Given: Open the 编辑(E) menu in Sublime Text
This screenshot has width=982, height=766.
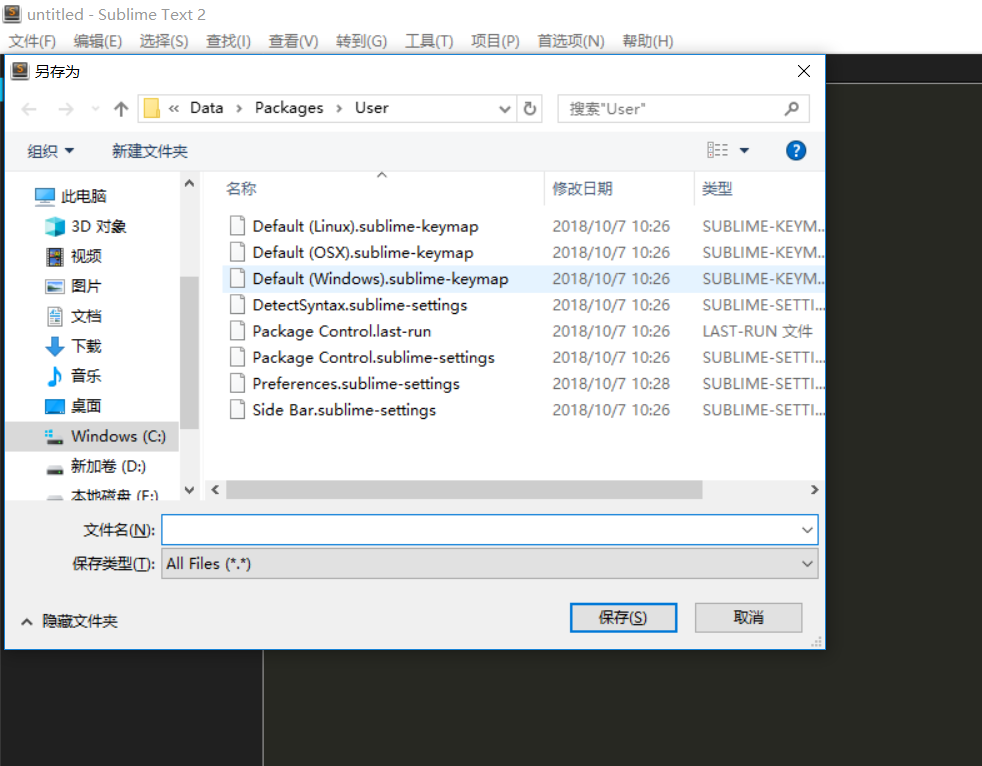Looking at the screenshot, I should point(98,41).
